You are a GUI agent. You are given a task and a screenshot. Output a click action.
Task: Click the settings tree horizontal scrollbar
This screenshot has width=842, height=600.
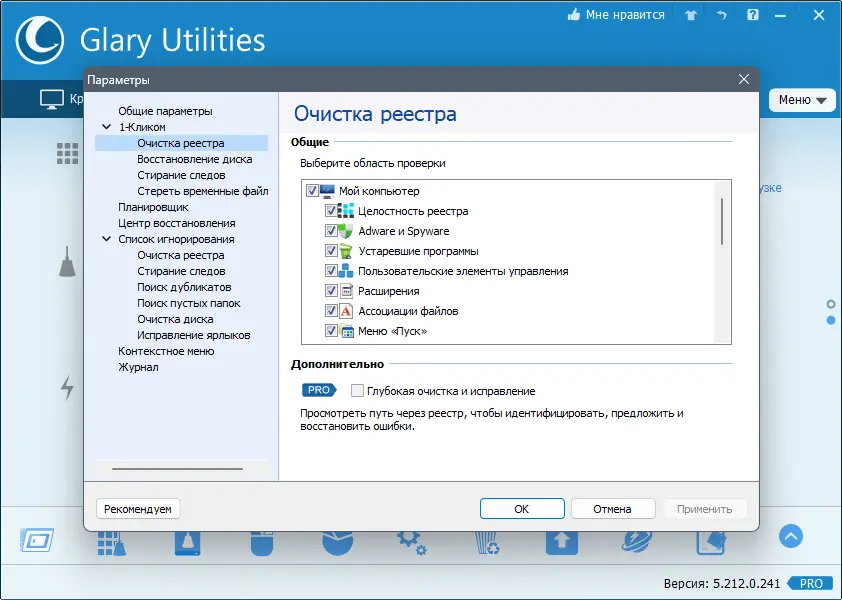(177, 469)
